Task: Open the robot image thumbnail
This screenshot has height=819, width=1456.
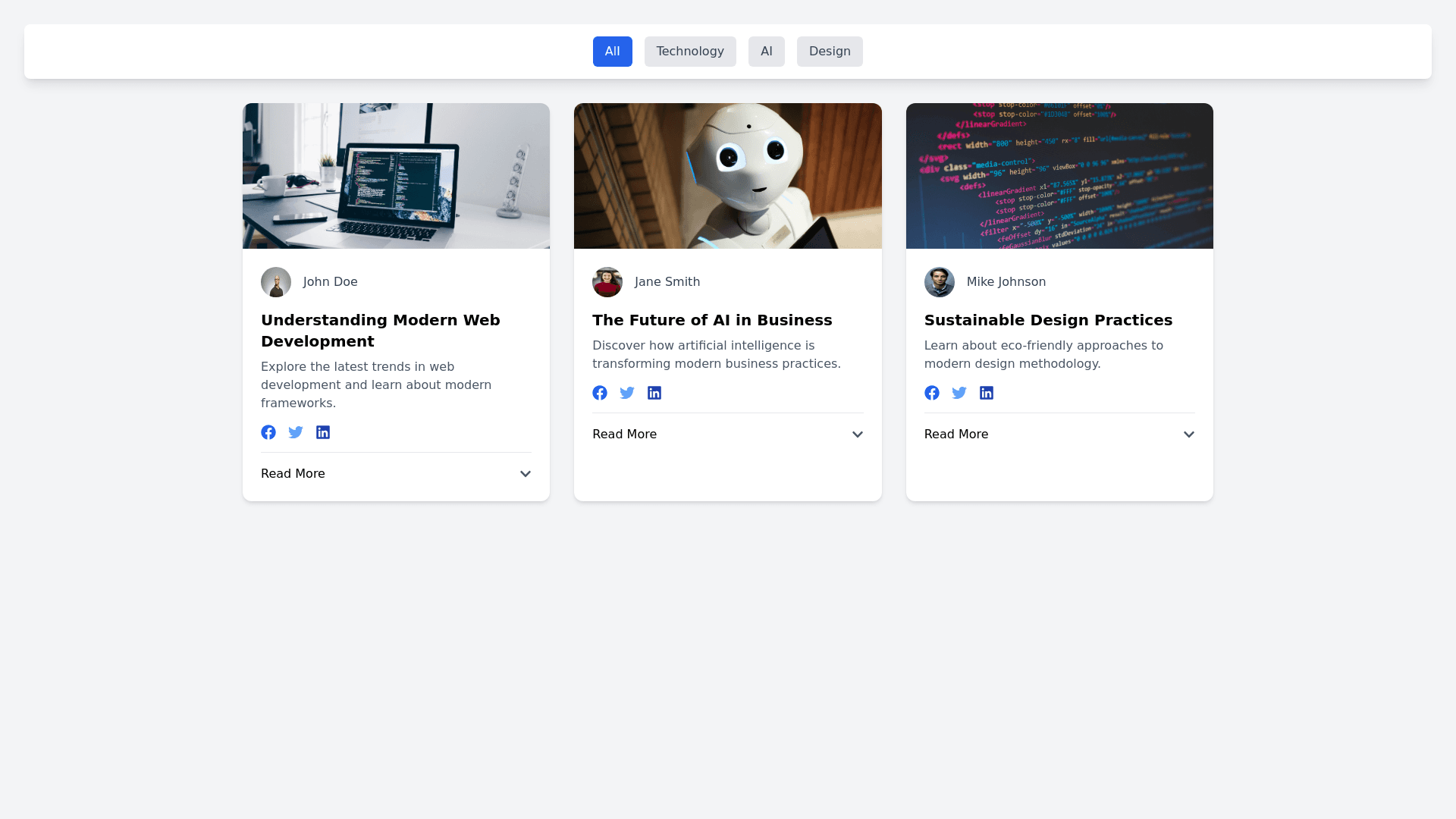Action: [x=727, y=176]
